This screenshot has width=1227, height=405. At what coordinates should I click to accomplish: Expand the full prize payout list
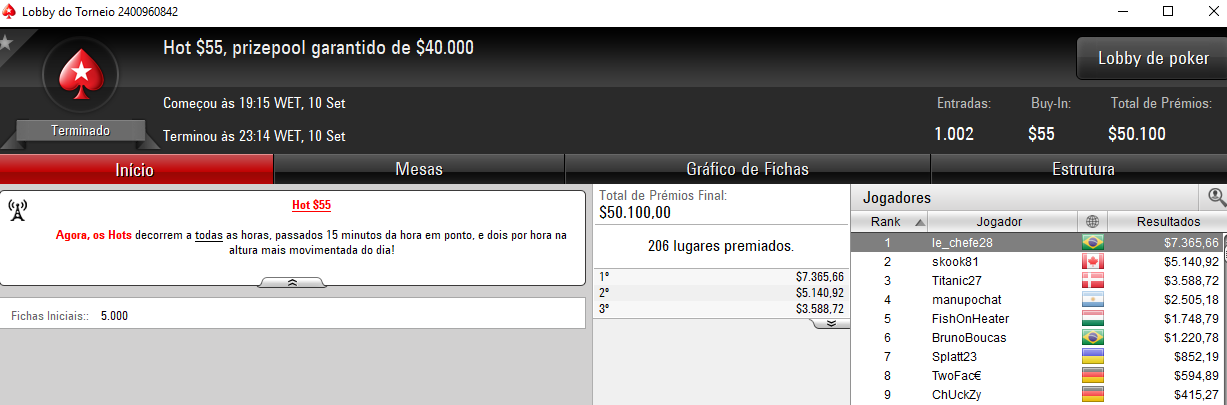pos(831,324)
